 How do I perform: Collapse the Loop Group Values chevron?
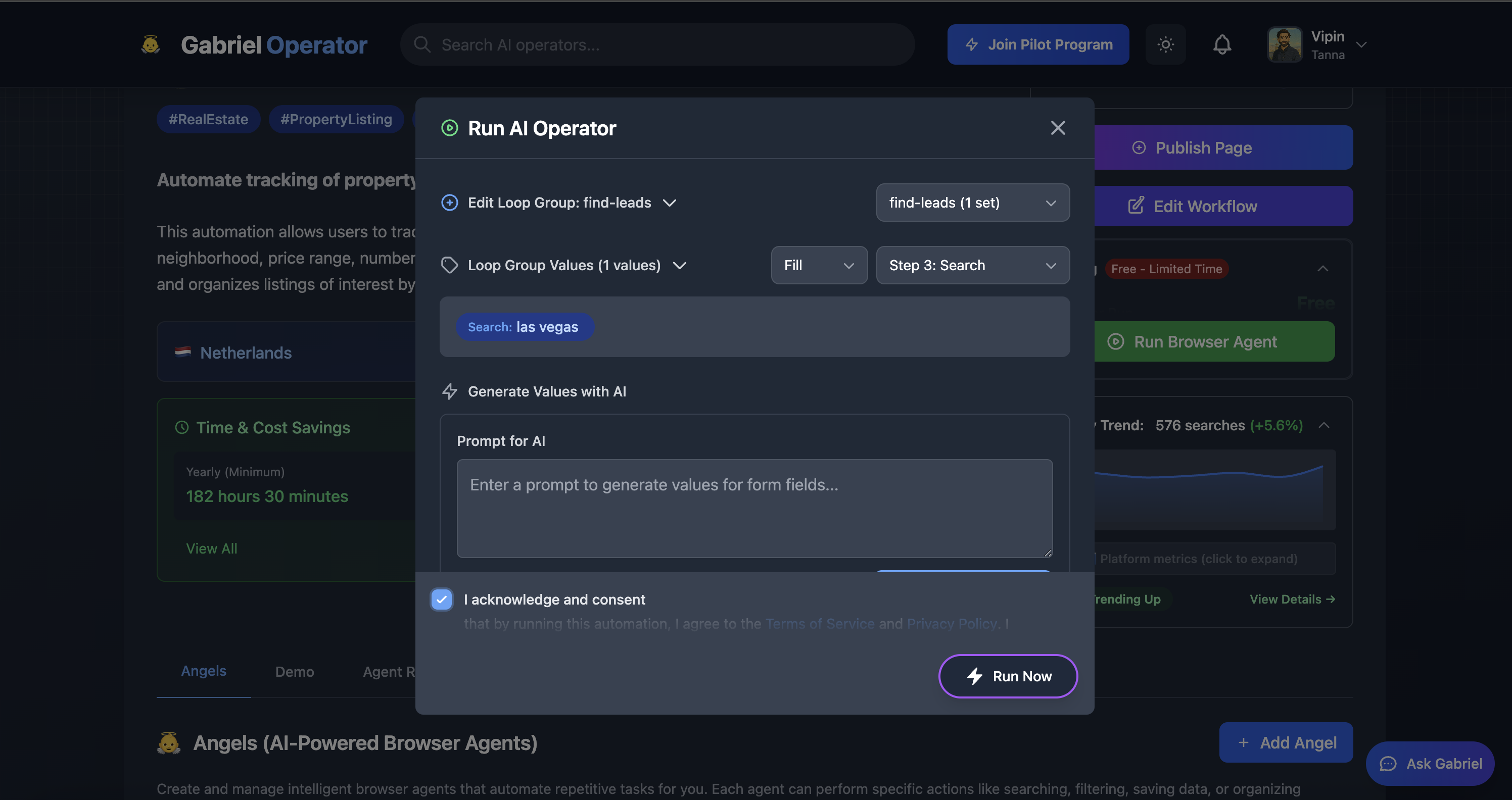click(x=680, y=266)
